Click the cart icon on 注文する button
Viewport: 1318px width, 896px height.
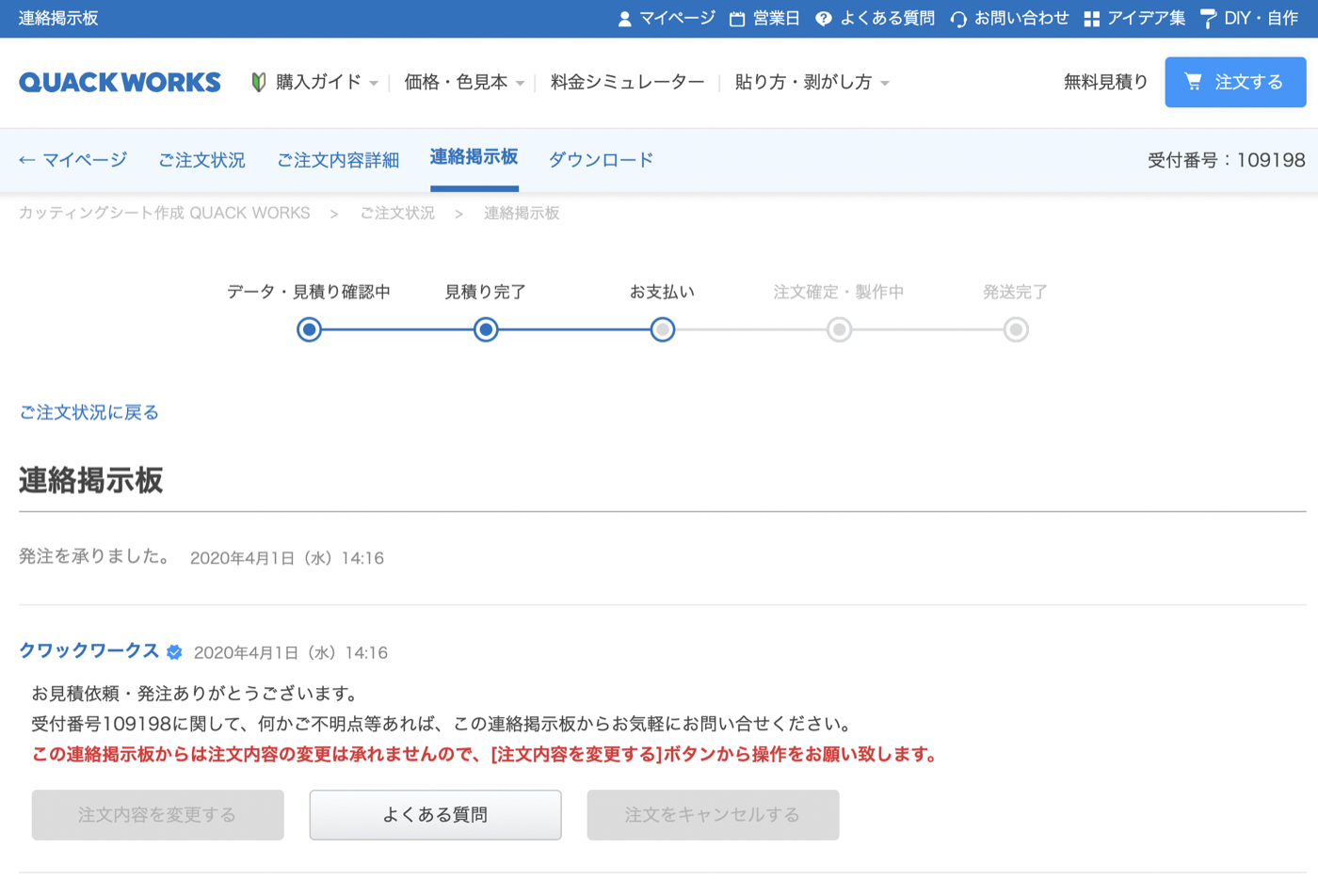pyautogui.click(x=1194, y=82)
